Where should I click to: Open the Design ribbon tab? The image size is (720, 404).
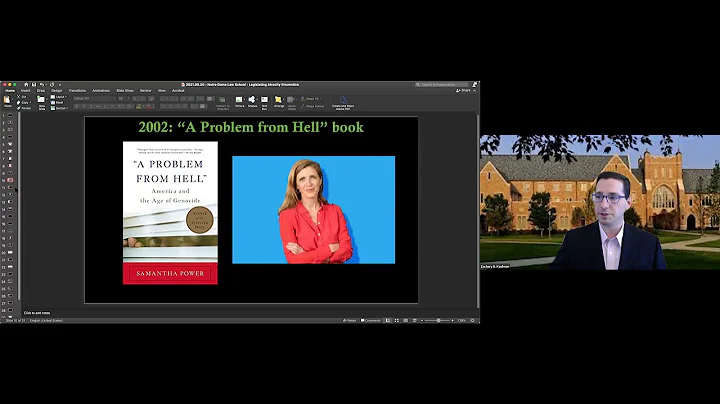coord(56,90)
